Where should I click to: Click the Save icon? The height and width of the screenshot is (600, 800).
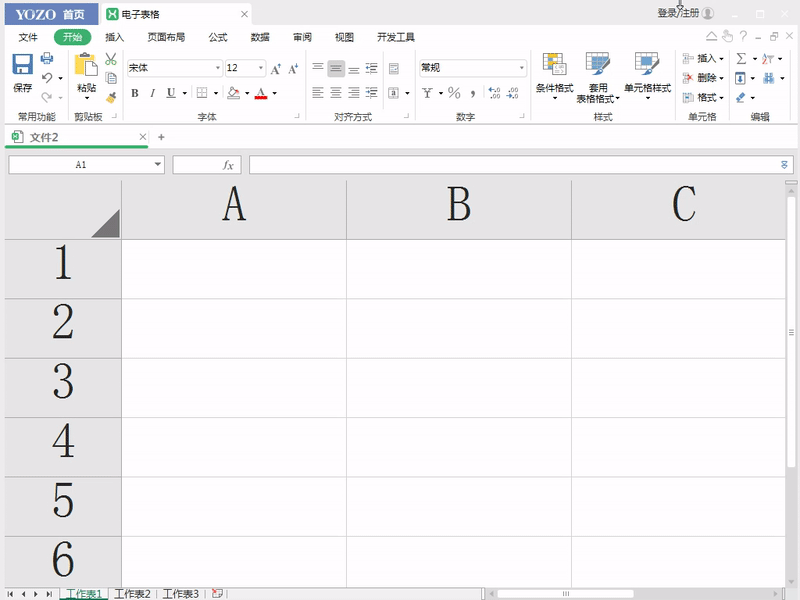(x=22, y=65)
